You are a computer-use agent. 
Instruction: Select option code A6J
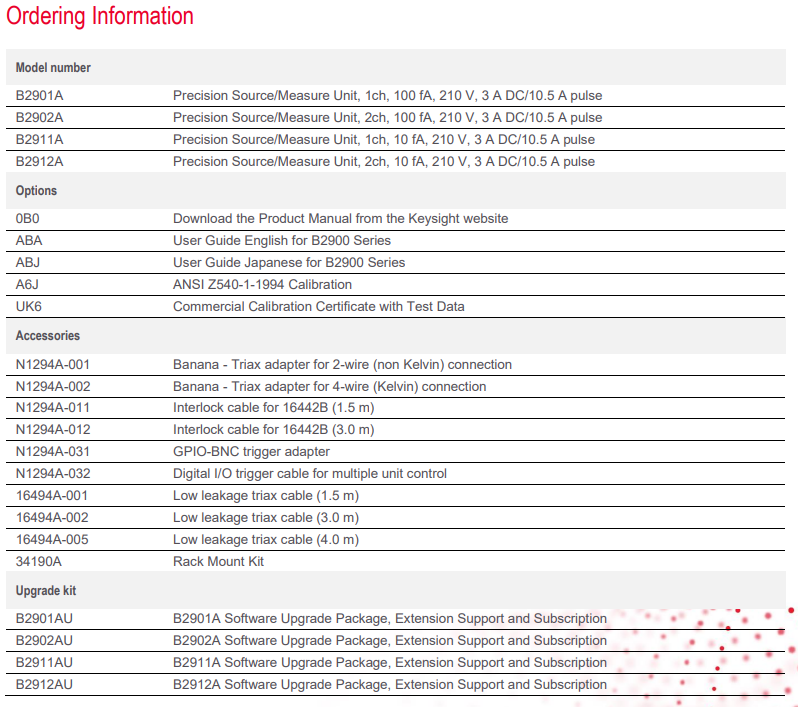[x=27, y=285]
